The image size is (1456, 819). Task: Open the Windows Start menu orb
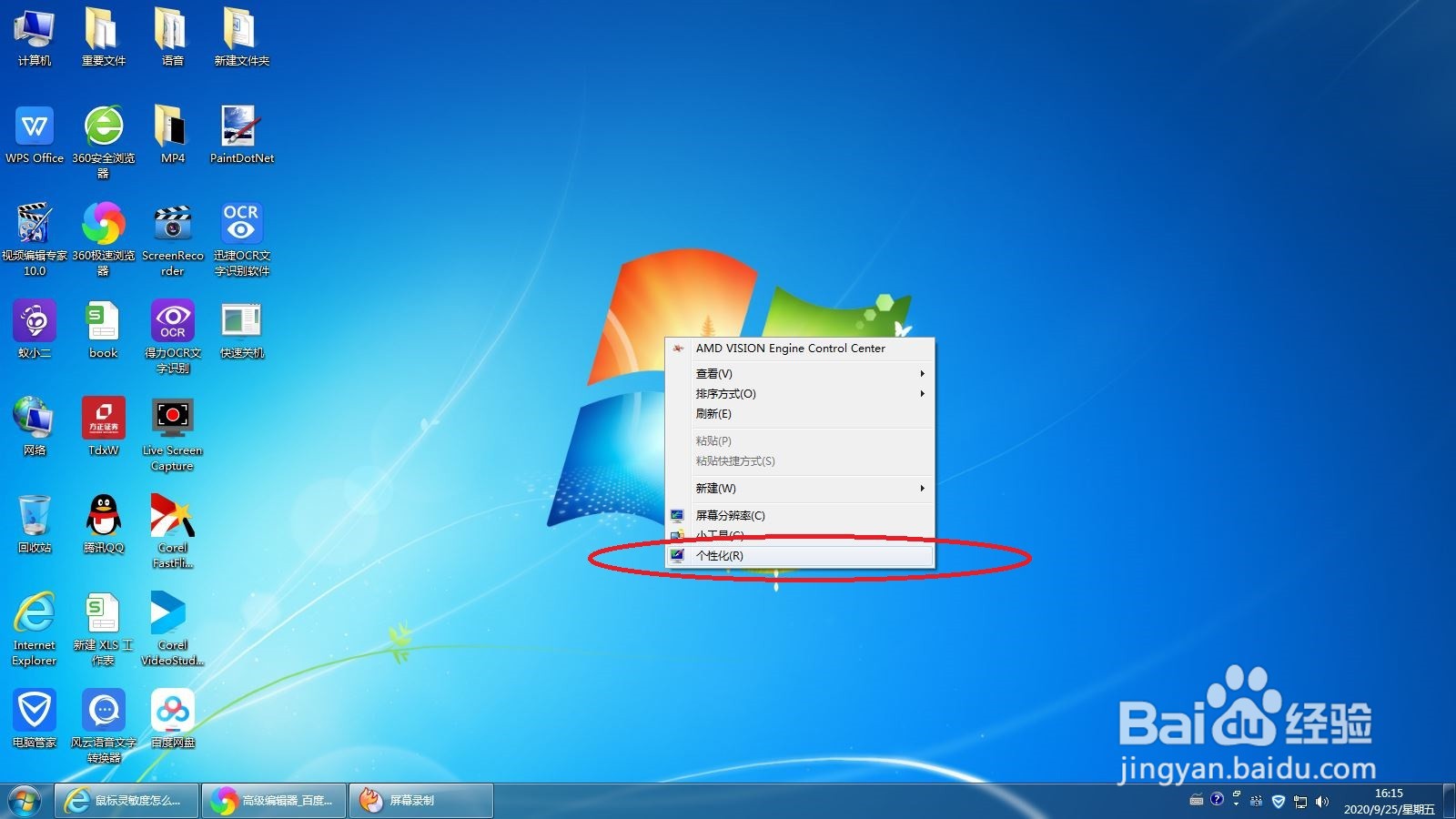[25, 801]
